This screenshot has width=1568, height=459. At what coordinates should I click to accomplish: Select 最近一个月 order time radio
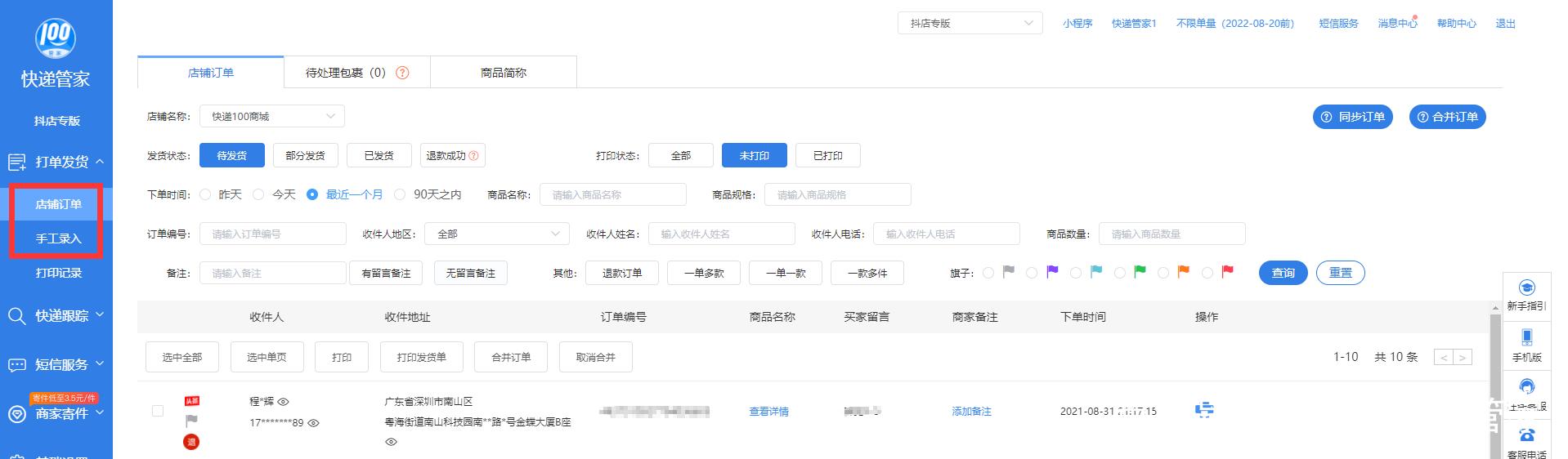(x=311, y=194)
